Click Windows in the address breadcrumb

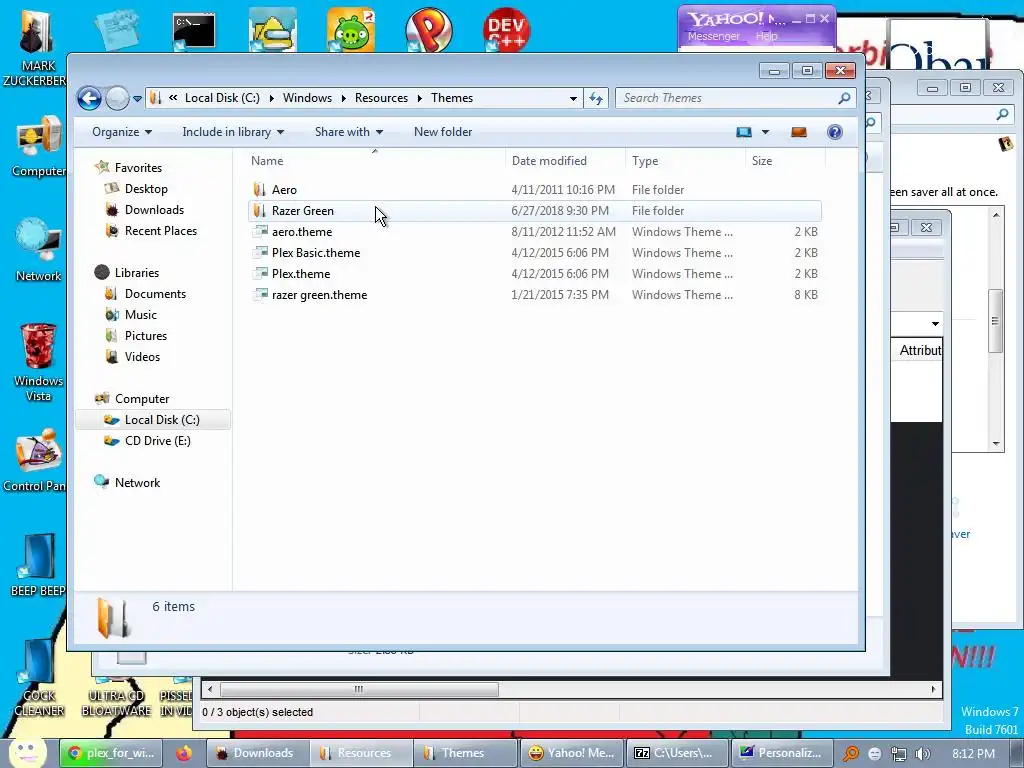click(307, 98)
